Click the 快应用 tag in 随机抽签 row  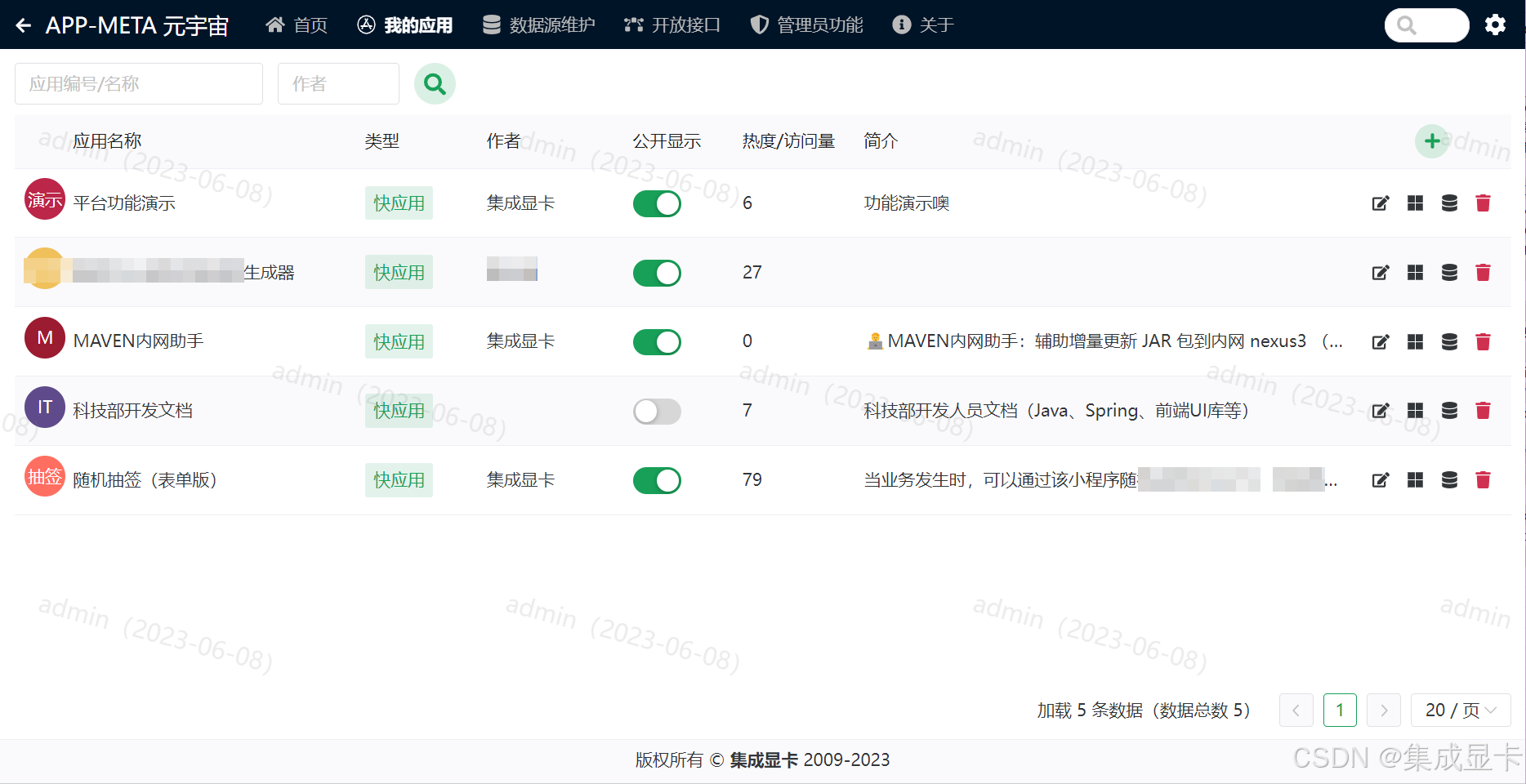point(399,480)
